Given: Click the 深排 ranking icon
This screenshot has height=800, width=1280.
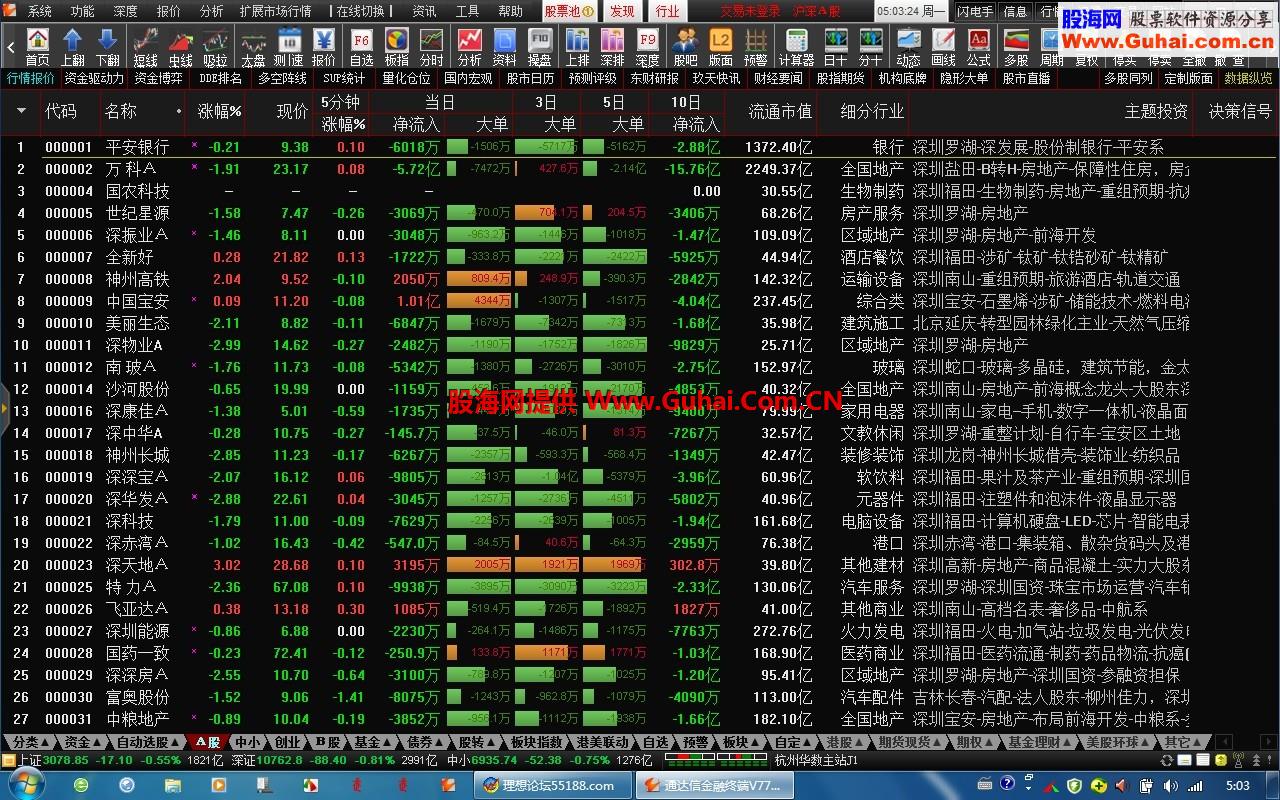Looking at the screenshot, I should [x=612, y=47].
